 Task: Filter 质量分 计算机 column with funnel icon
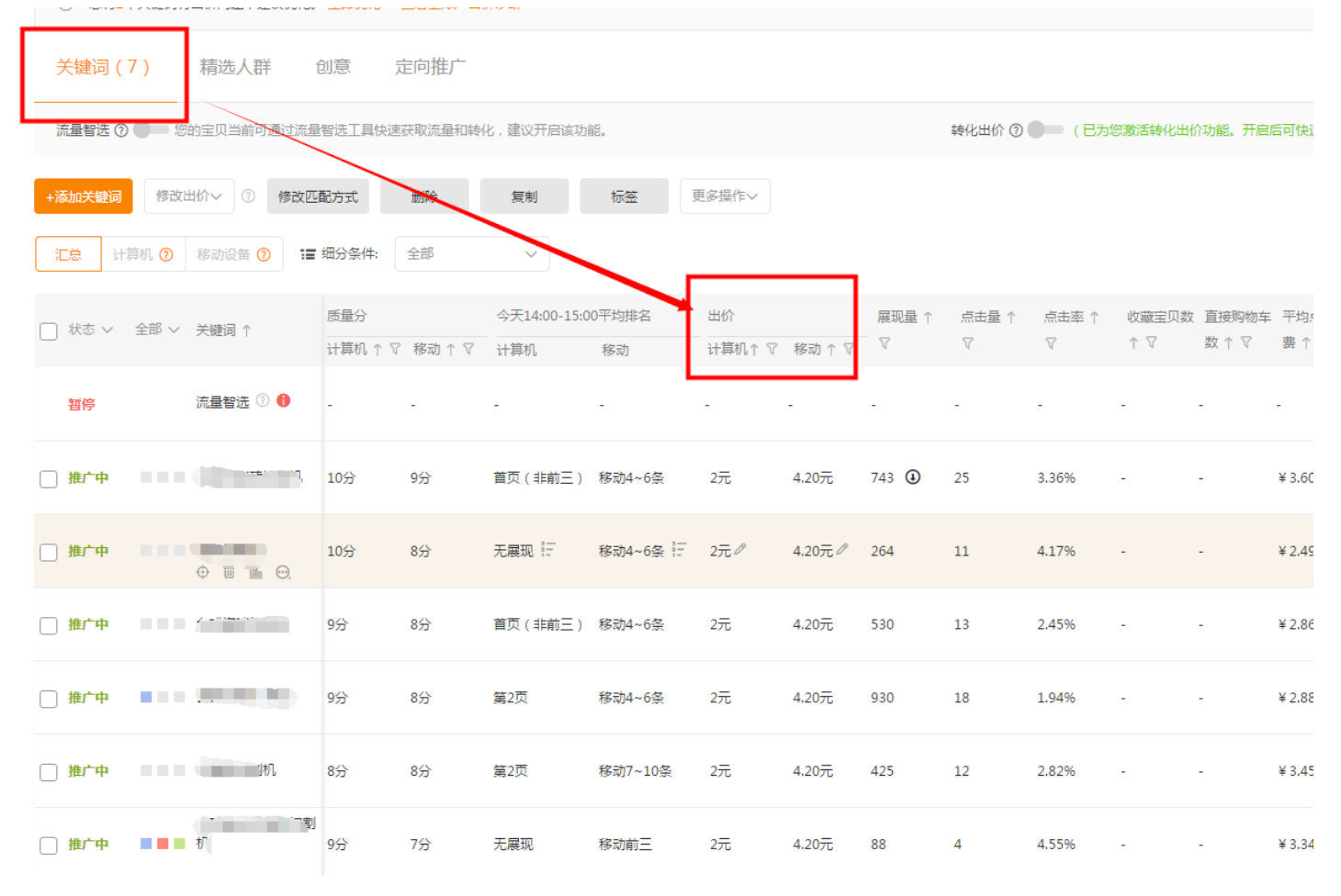click(395, 349)
